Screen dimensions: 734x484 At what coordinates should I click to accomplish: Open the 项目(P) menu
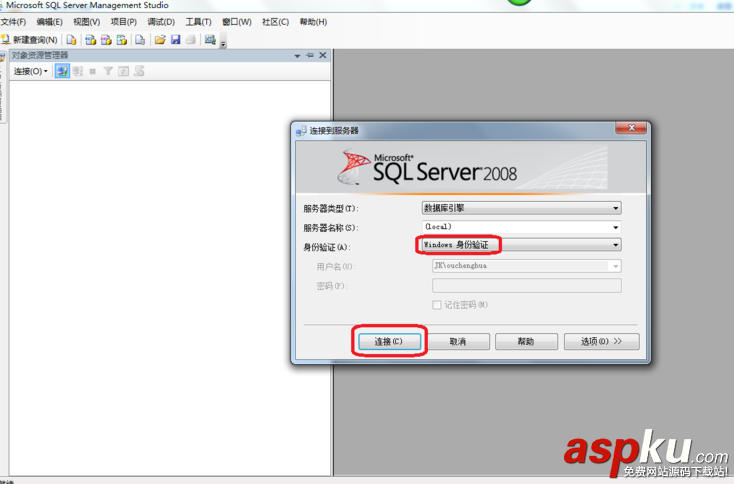click(124, 22)
